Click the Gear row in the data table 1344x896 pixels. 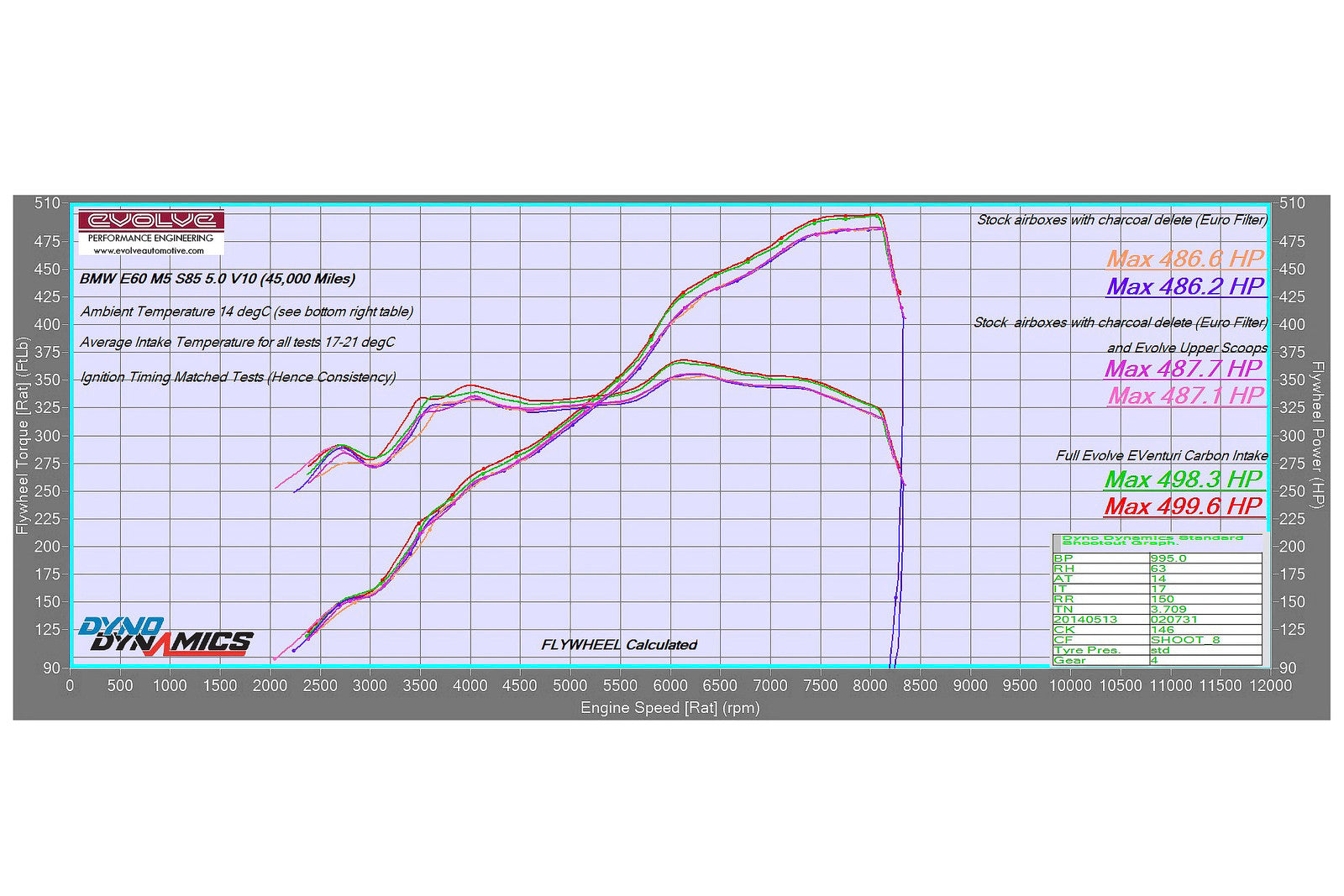1069,660
